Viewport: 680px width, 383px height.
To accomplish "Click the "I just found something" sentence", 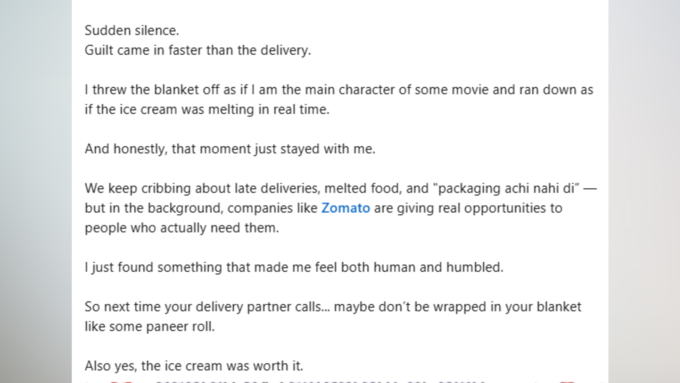I will (294, 267).
